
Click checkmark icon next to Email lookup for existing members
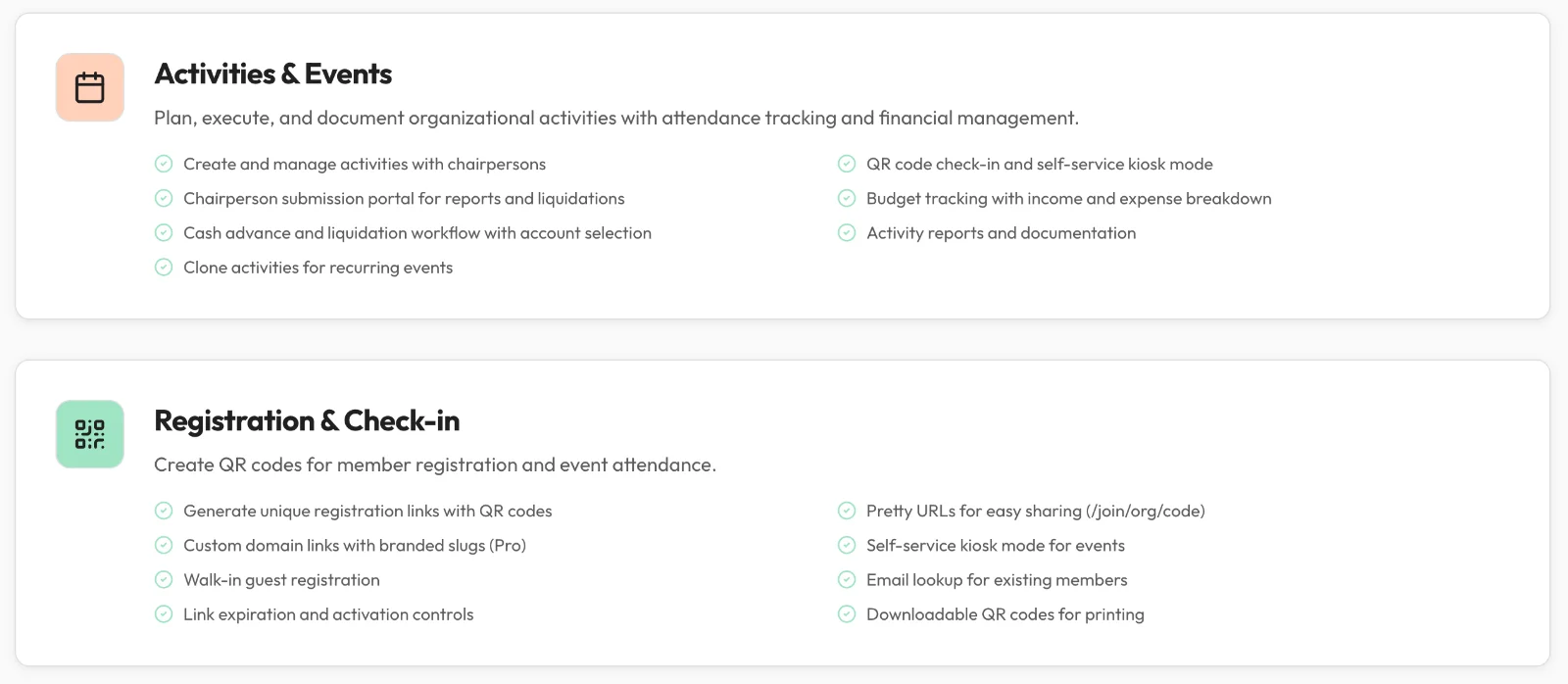point(847,579)
